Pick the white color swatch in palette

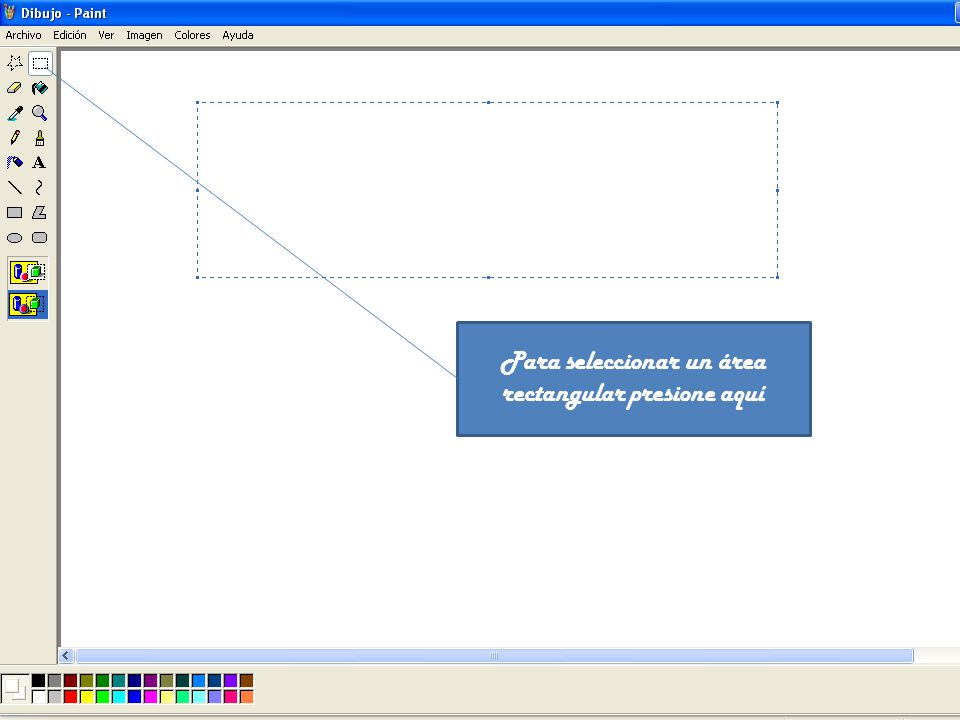[x=39, y=696]
